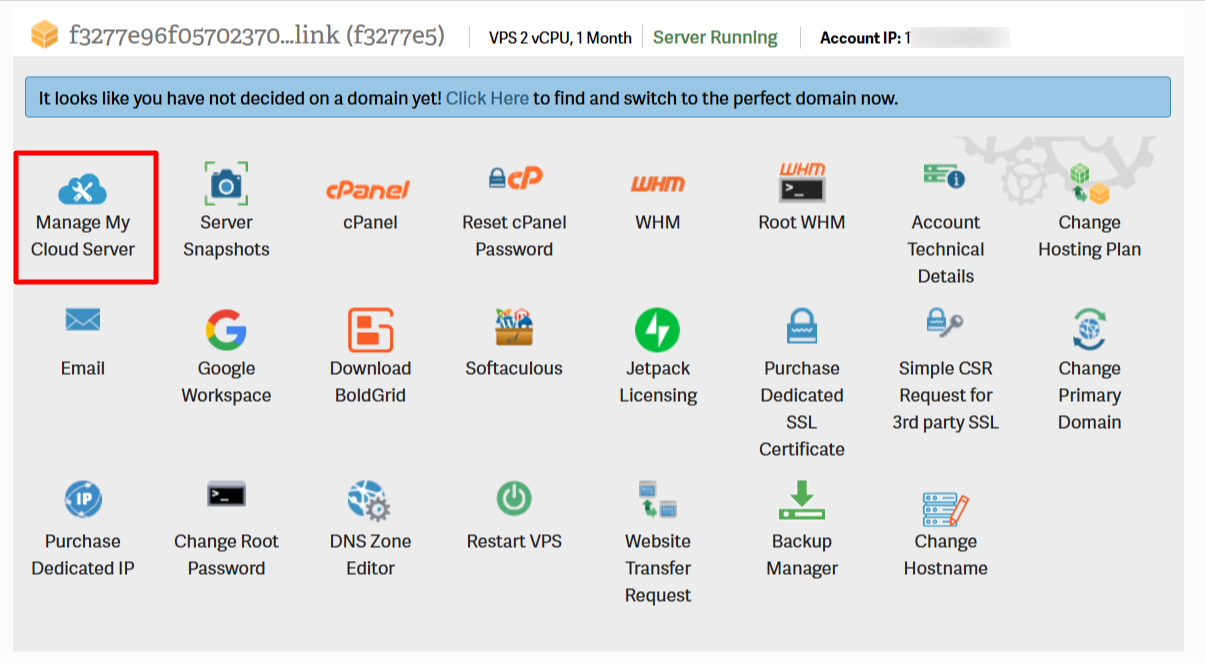Click the 'Manage My Cloud Server' label
1205x663 pixels.
click(83, 236)
